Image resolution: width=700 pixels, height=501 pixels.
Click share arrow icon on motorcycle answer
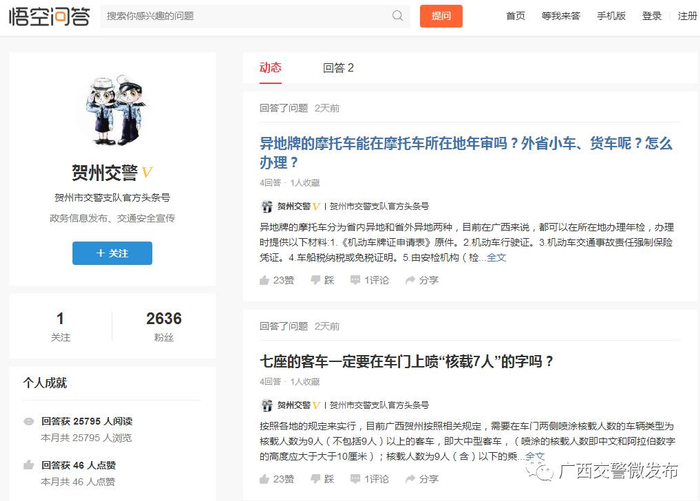(x=410, y=280)
